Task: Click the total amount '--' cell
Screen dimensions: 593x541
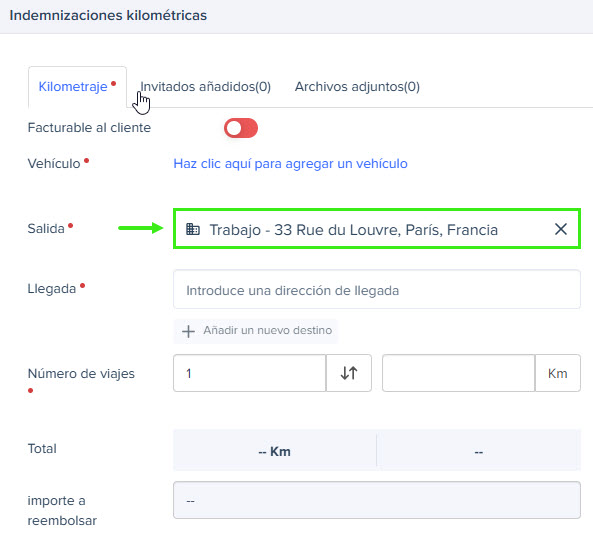Action: pos(479,451)
